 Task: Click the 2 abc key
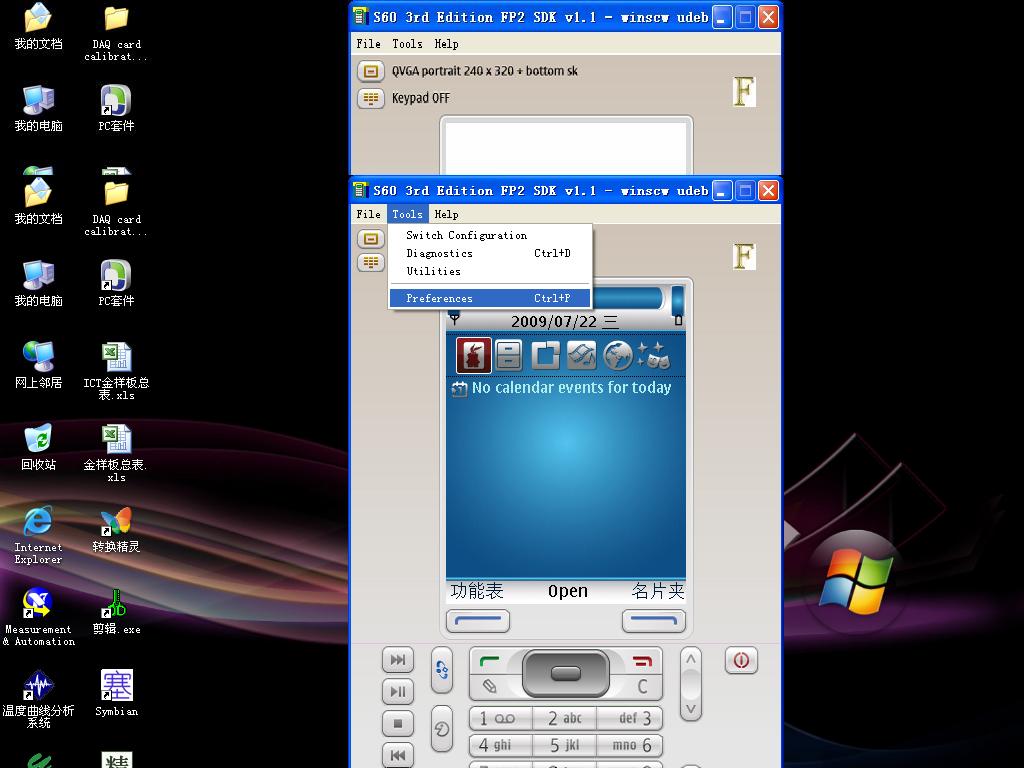[565, 718]
